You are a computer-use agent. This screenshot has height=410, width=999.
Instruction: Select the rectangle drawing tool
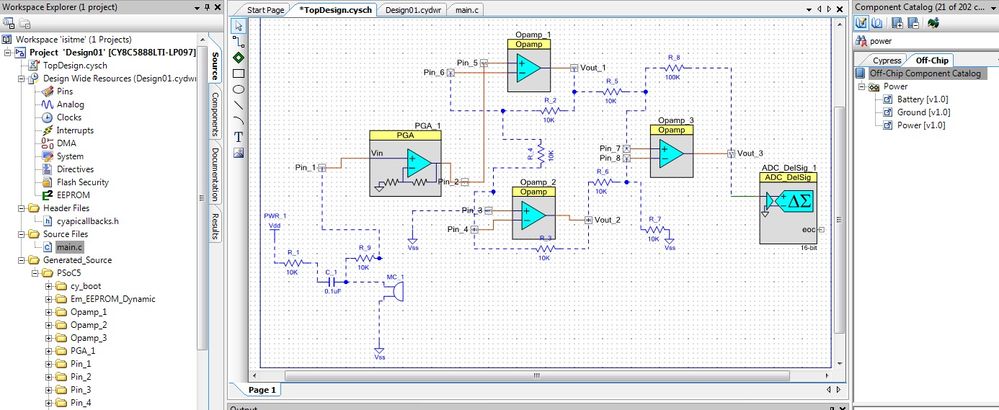click(239, 74)
